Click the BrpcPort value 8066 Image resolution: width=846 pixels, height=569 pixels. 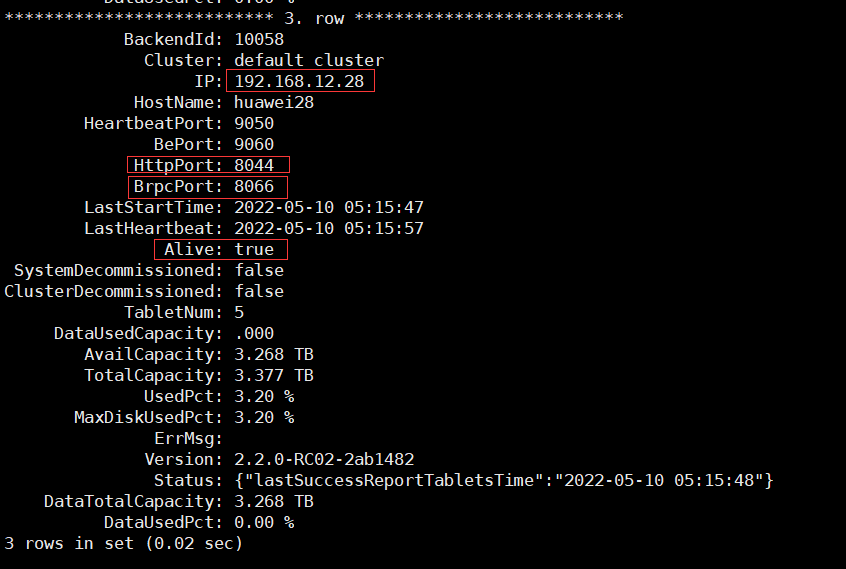tap(254, 187)
